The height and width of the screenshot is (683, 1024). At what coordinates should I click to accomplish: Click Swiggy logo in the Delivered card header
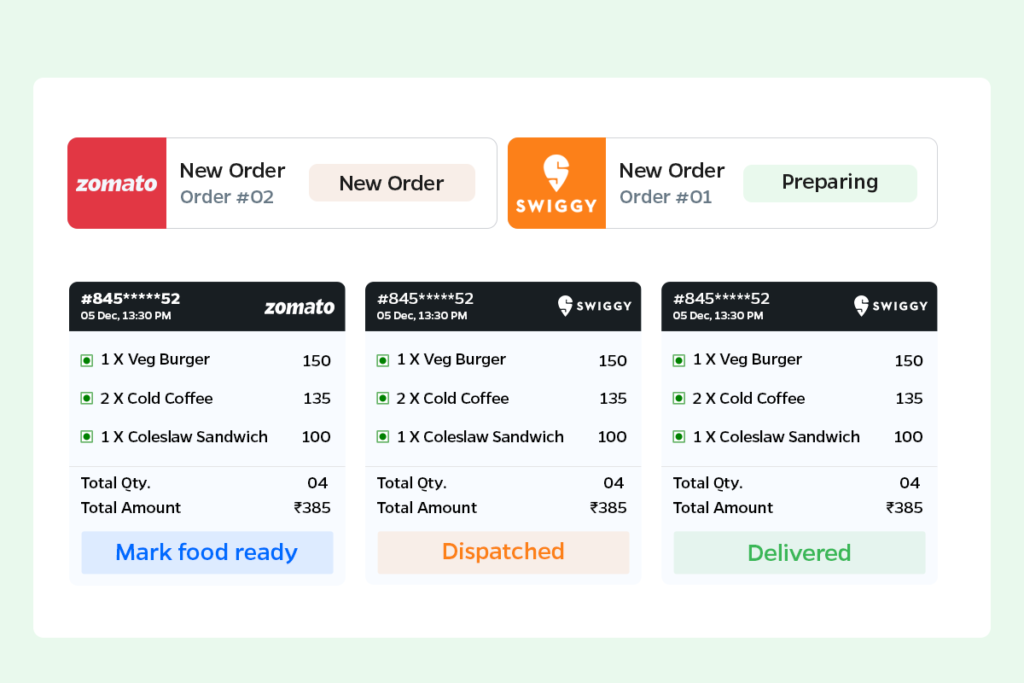coord(890,306)
